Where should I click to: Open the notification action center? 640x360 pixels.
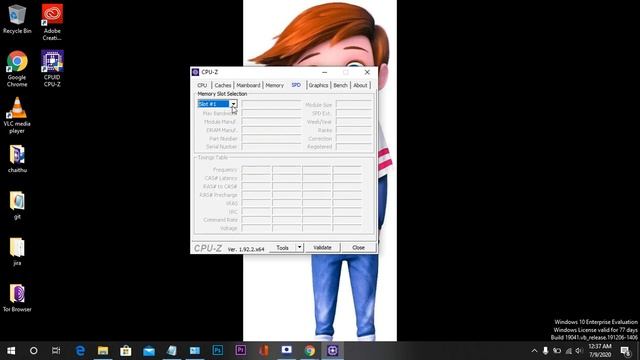tap(626, 351)
